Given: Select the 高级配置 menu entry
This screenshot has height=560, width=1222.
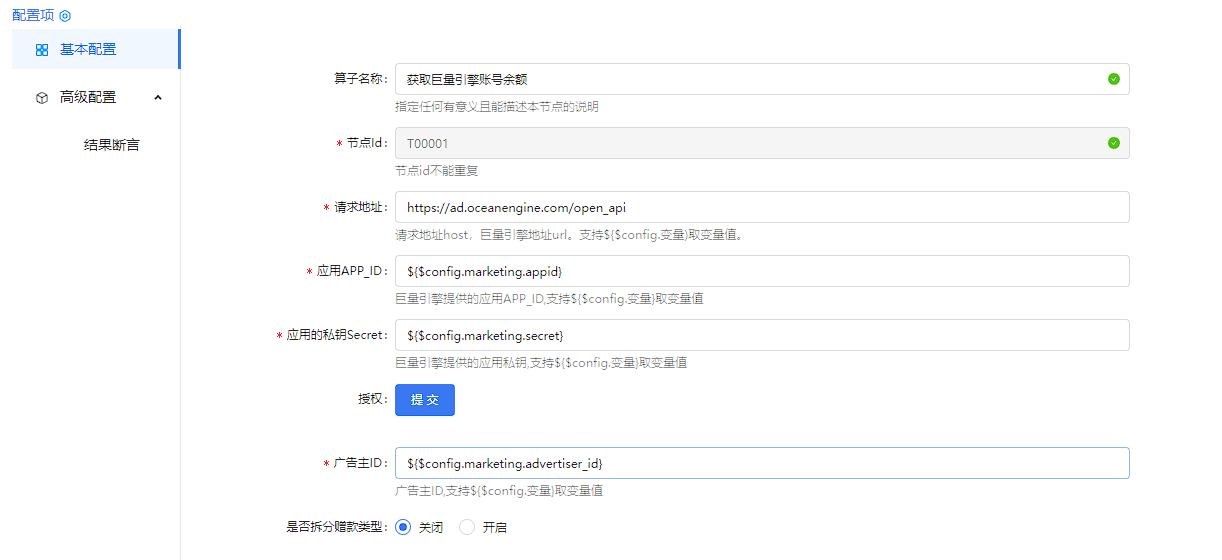Looking at the screenshot, I should pyautogui.click(x=88, y=97).
